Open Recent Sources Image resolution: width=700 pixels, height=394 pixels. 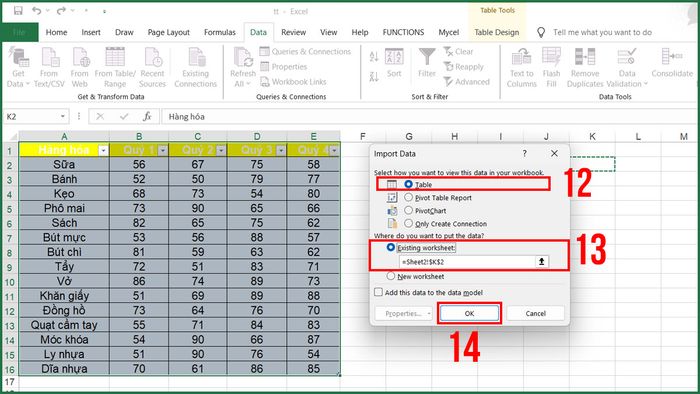(x=152, y=68)
